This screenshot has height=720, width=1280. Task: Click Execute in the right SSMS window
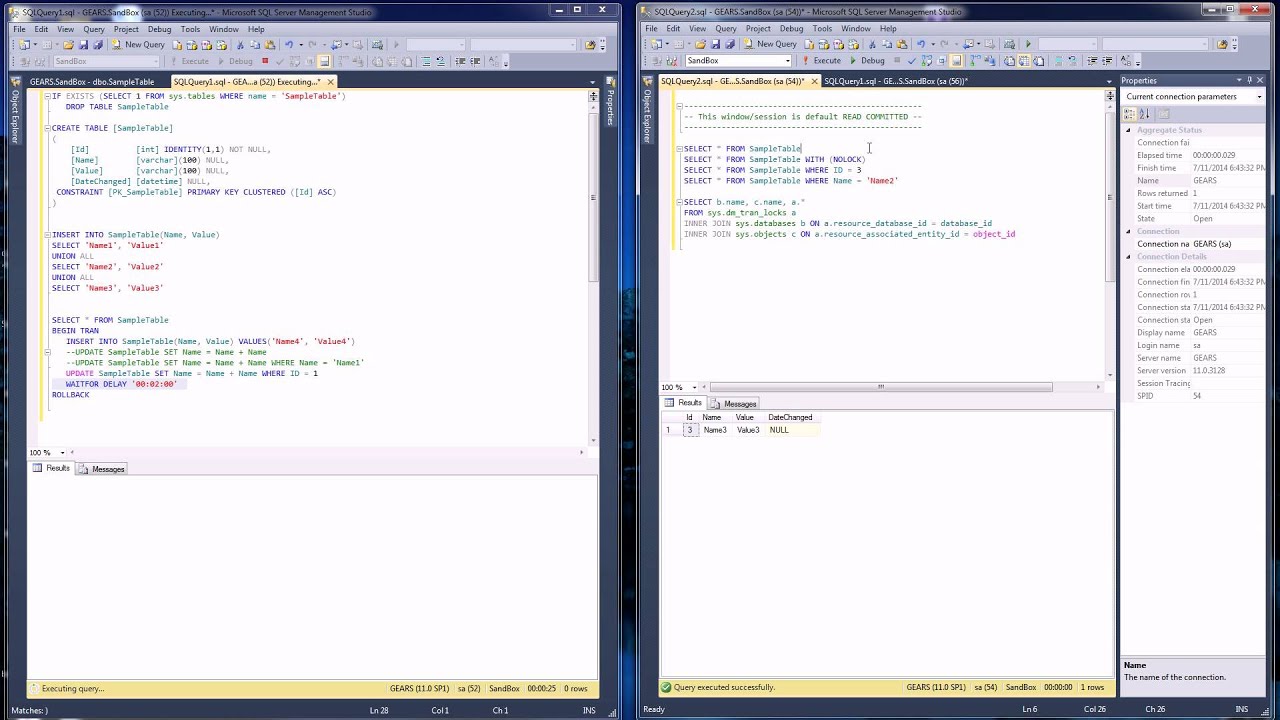click(822, 60)
